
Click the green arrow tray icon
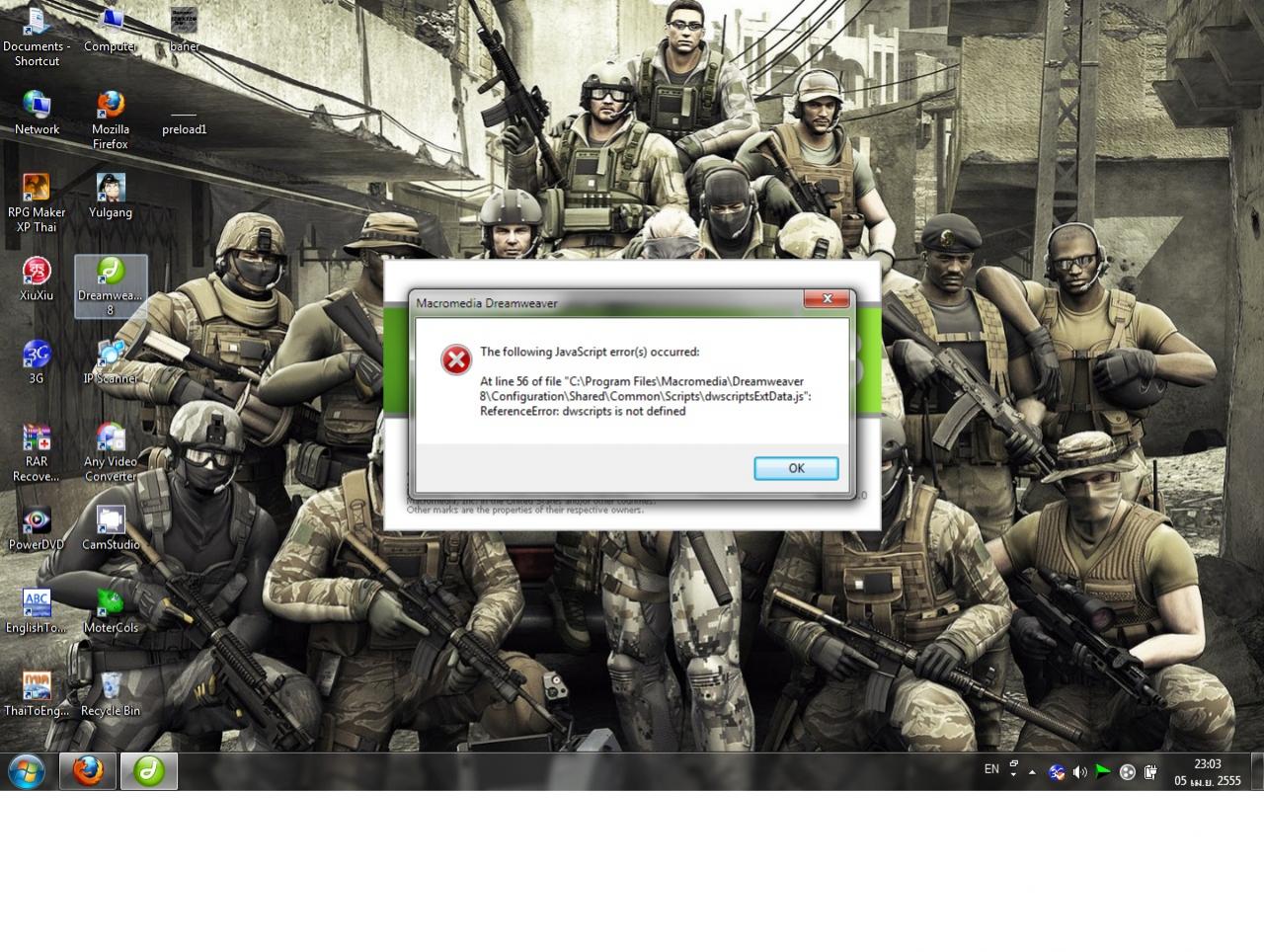(1103, 771)
